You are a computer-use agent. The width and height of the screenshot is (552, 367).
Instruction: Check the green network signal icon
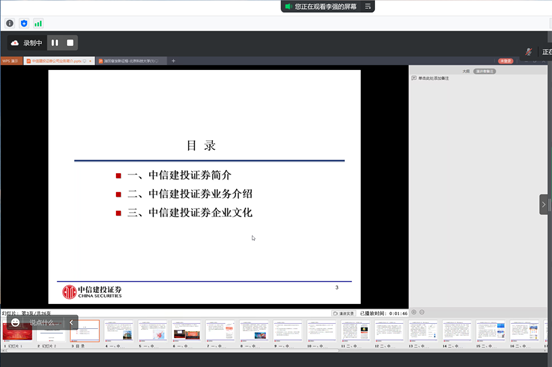[x=38, y=24]
